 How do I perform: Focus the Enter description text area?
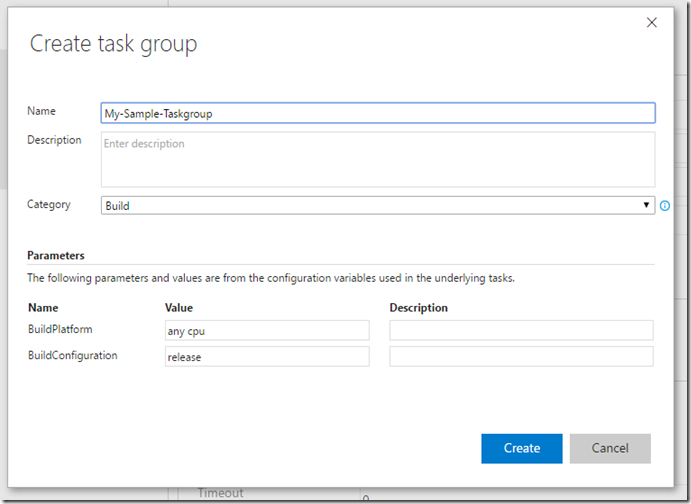(378, 159)
